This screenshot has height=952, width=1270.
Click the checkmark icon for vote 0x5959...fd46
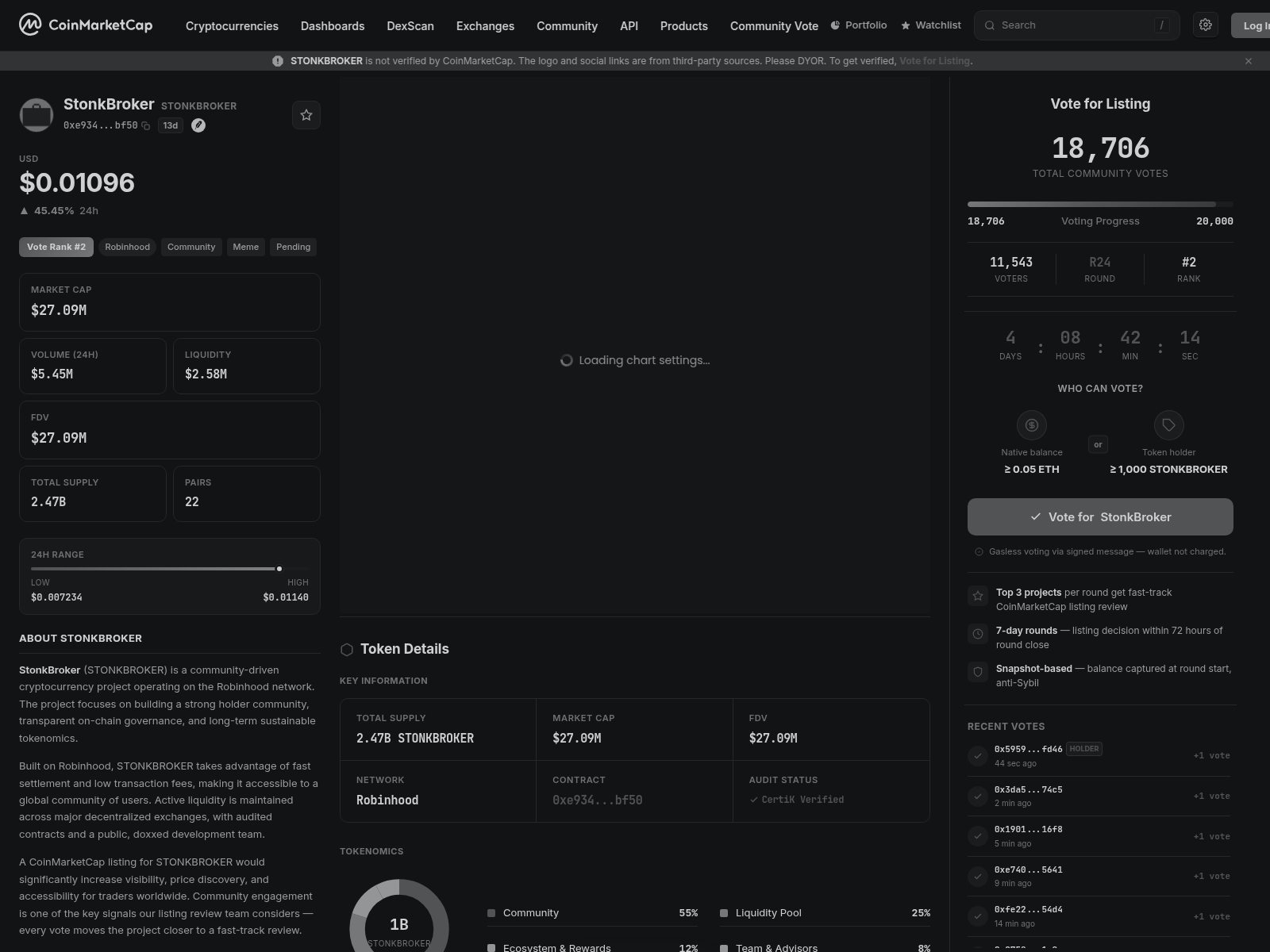point(978,756)
